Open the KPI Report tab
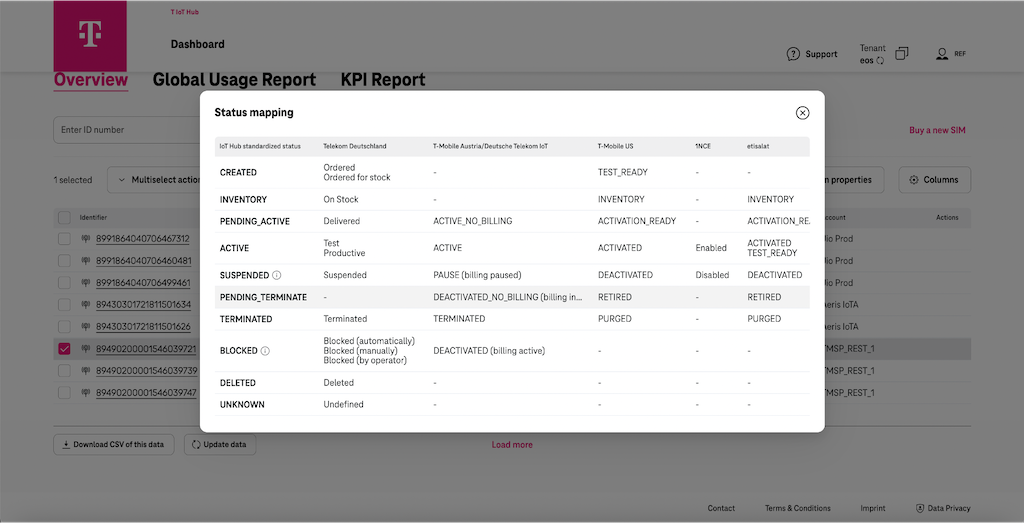The image size is (1024, 523). (383, 80)
